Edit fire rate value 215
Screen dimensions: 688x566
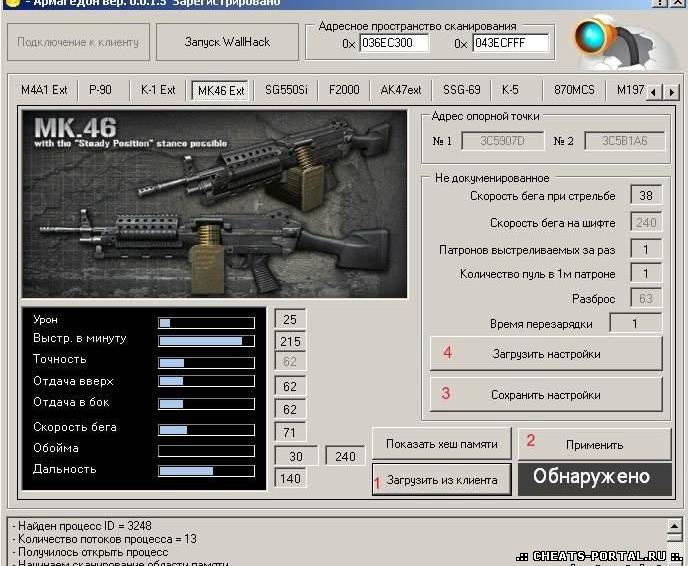click(x=290, y=341)
